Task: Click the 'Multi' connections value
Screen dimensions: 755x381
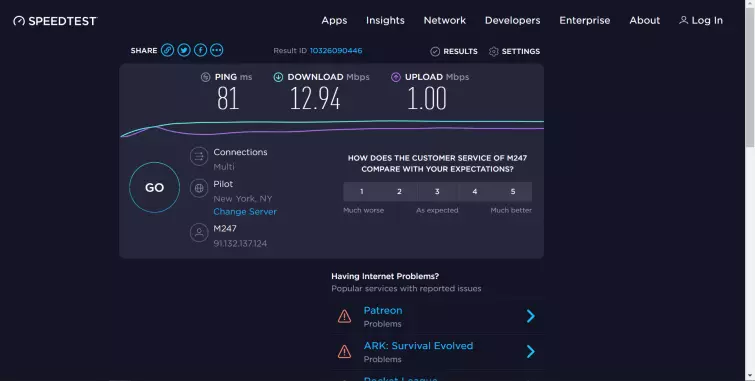Action: pyautogui.click(x=224, y=167)
